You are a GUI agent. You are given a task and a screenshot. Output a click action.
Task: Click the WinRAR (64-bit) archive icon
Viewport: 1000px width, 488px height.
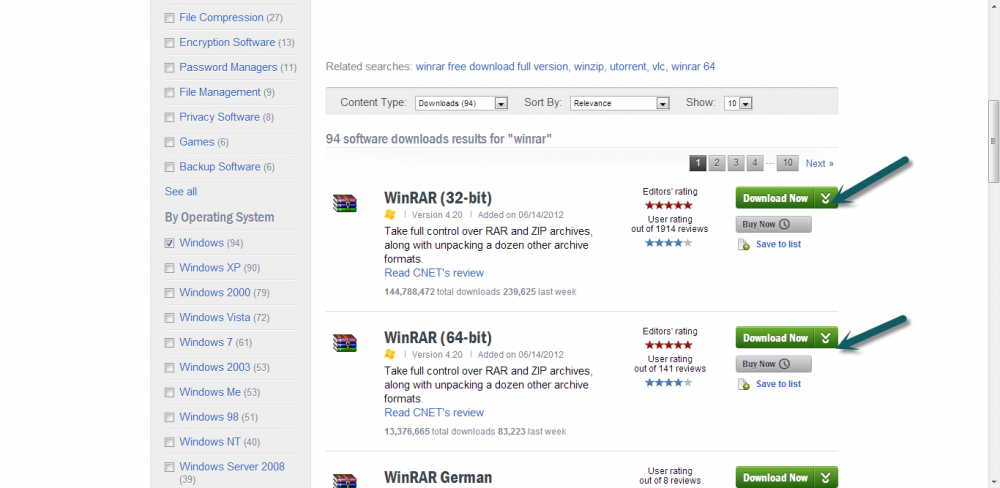pos(344,343)
